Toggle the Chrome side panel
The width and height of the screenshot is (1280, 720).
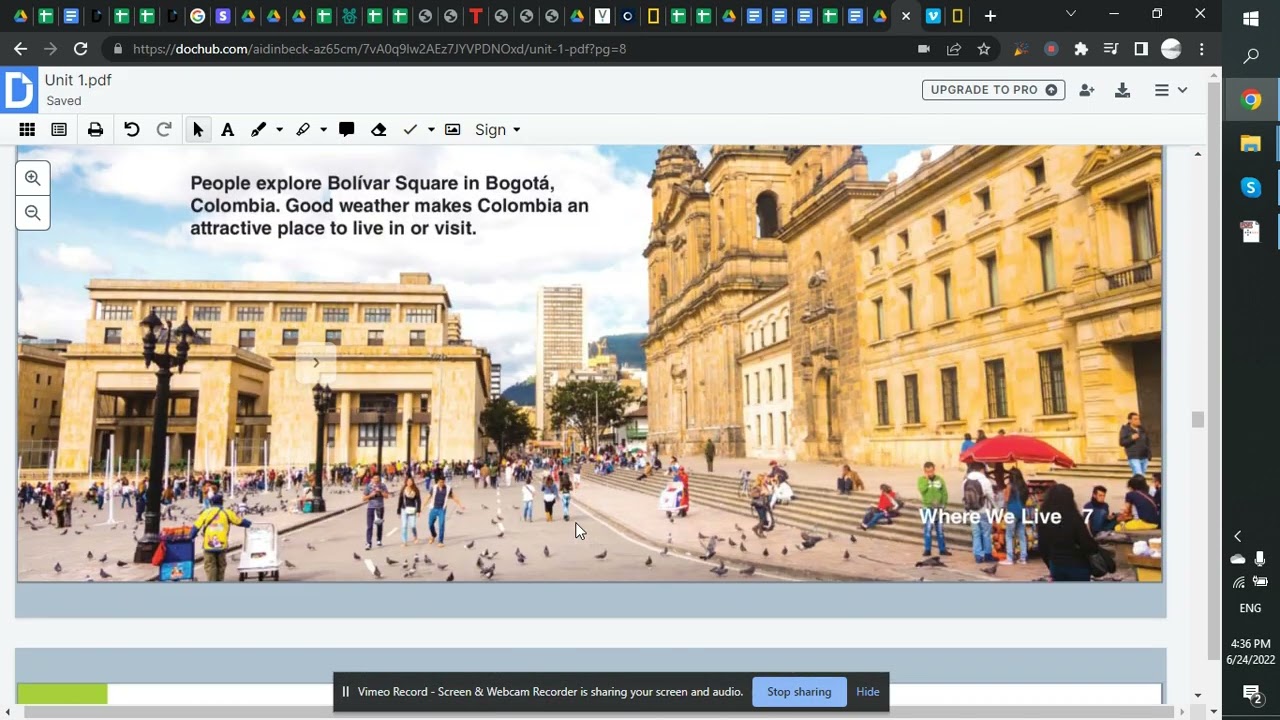[1141, 48]
